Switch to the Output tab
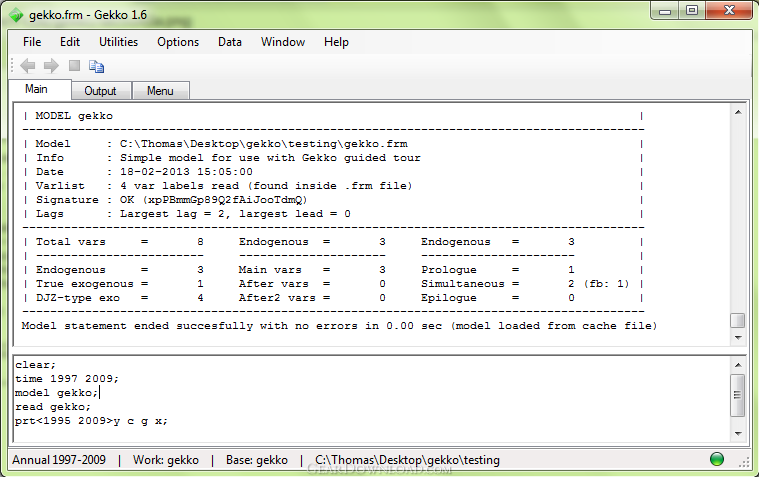The height and width of the screenshot is (477, 759). click(x=101, y=91)
